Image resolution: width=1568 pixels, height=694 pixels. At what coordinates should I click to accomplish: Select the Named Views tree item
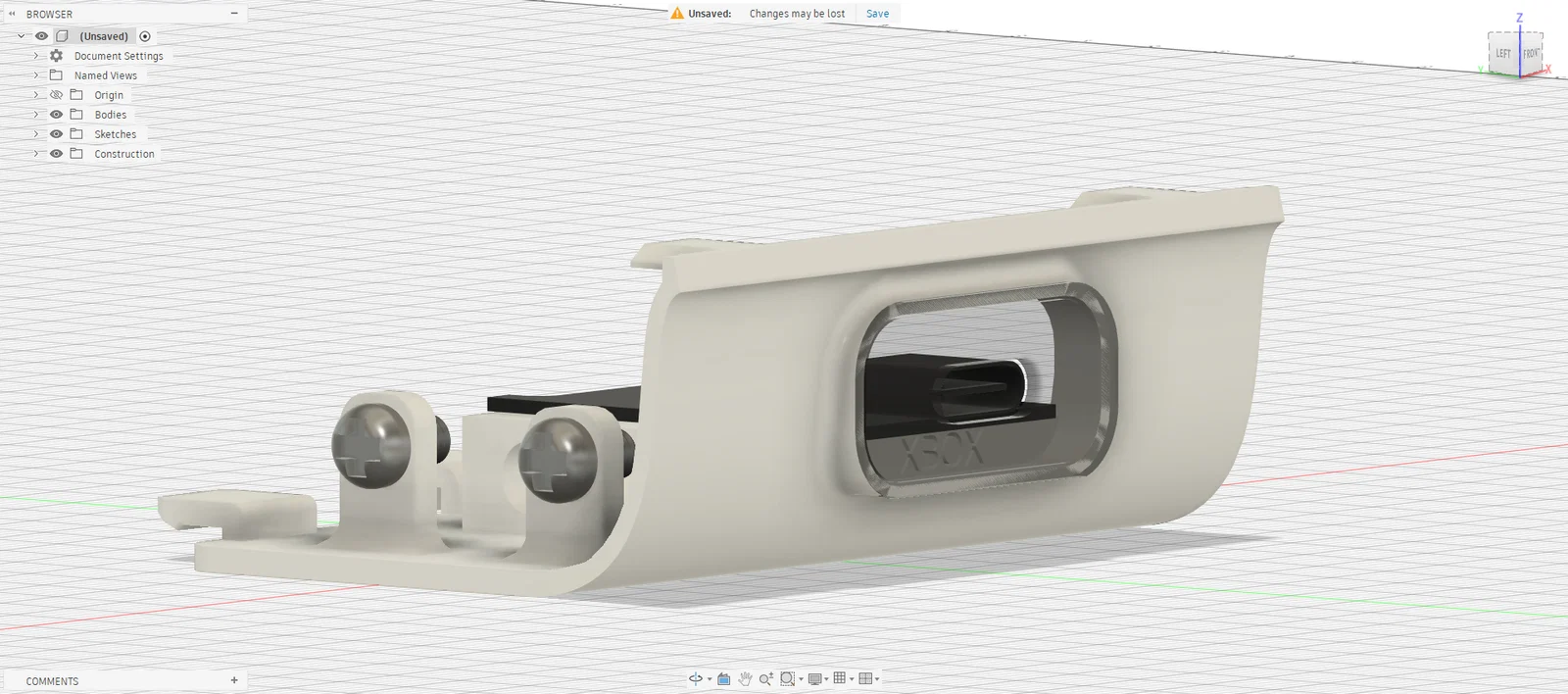point(106,75)
